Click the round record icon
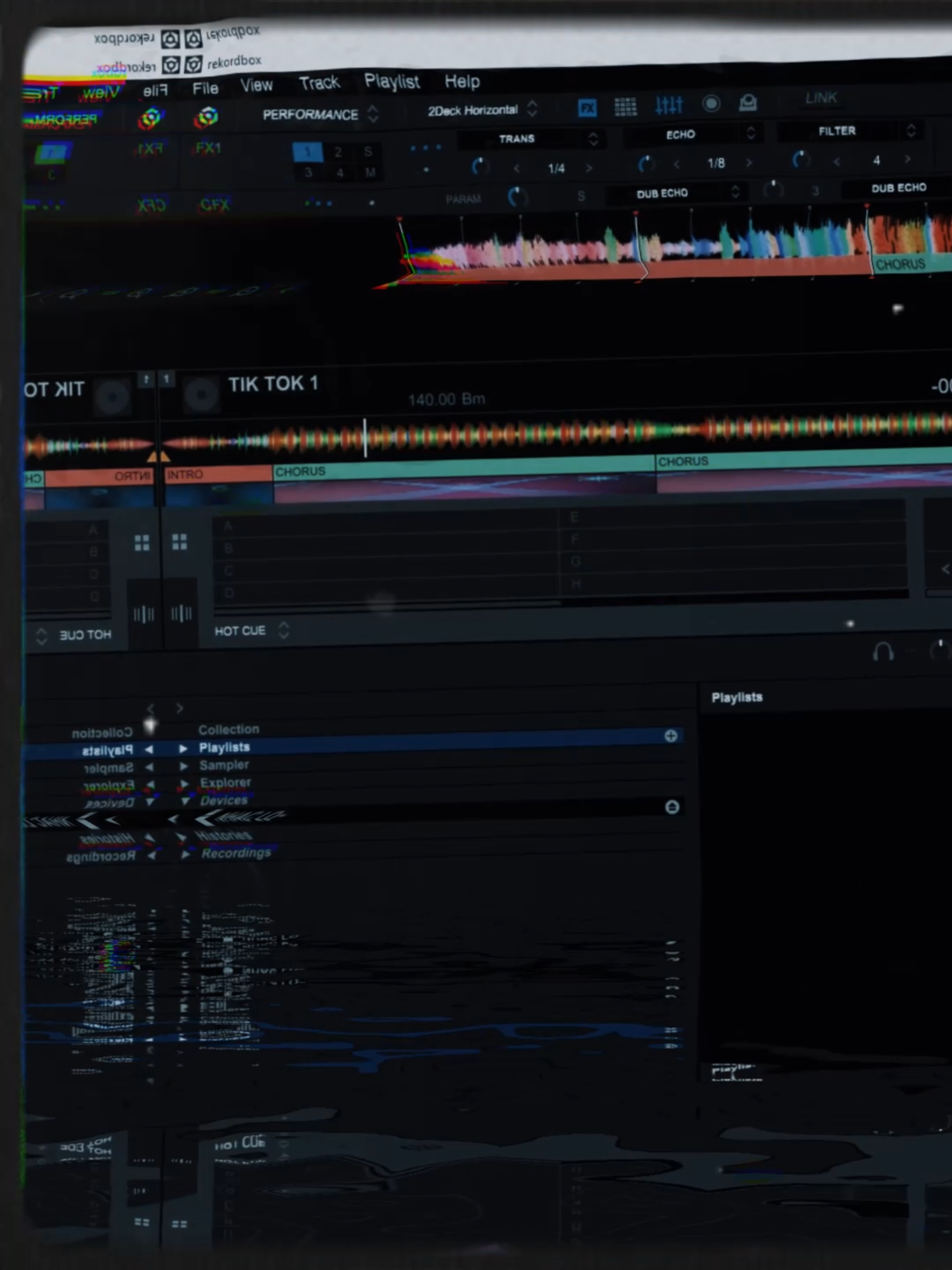 click(x=711, y=104)
